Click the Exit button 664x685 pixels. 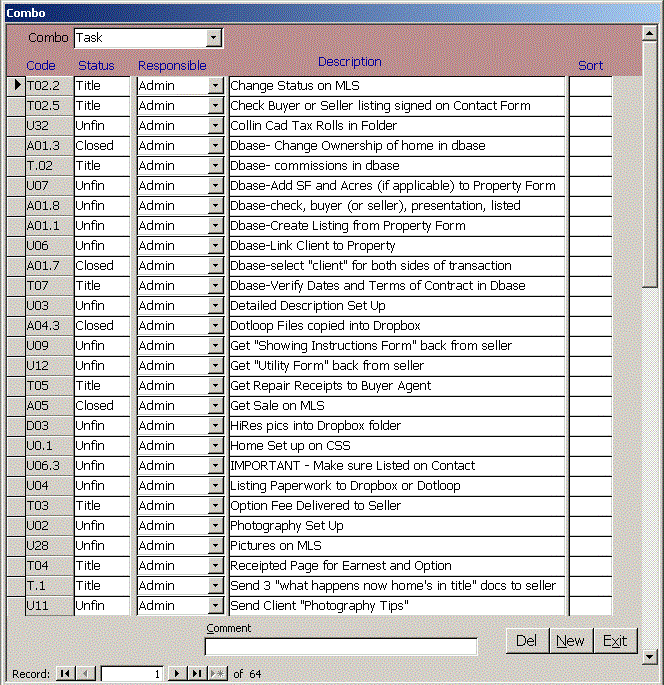click(x=615, y=641)
